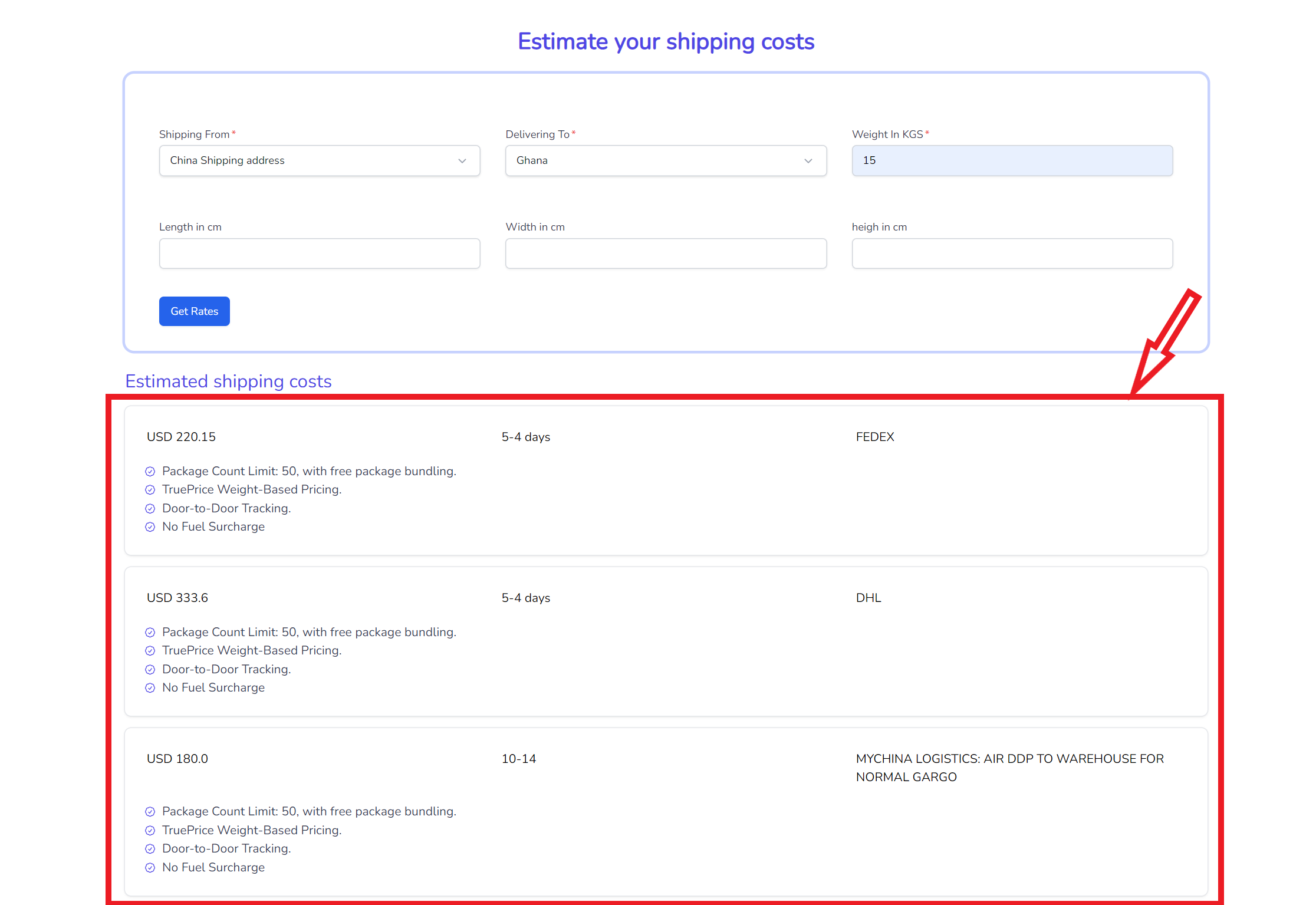
Task: Click MYCHINA Door-to-Door Tracking text
Action: pyautogui.click(x=226, y=848)
